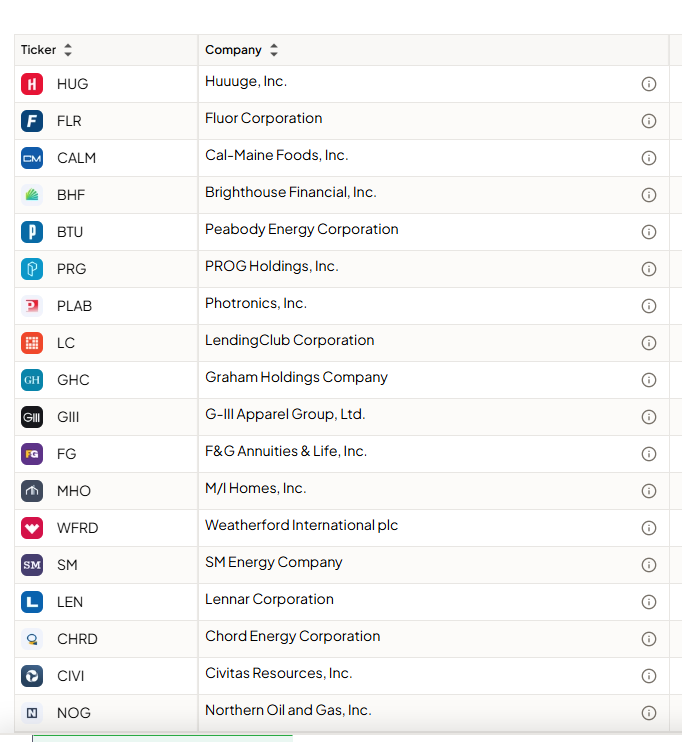Viewport: 682px width, 742px height.
Task: Click the SM ticker logo
Action: tap(32, 565)
